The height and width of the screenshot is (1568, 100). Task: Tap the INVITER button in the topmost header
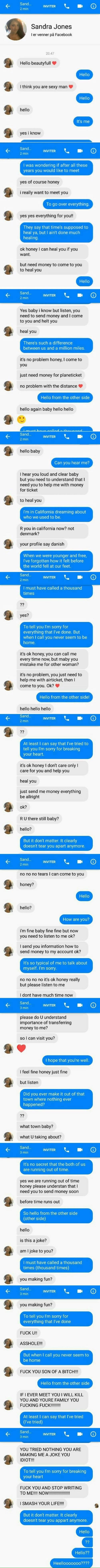pos(49,6)
